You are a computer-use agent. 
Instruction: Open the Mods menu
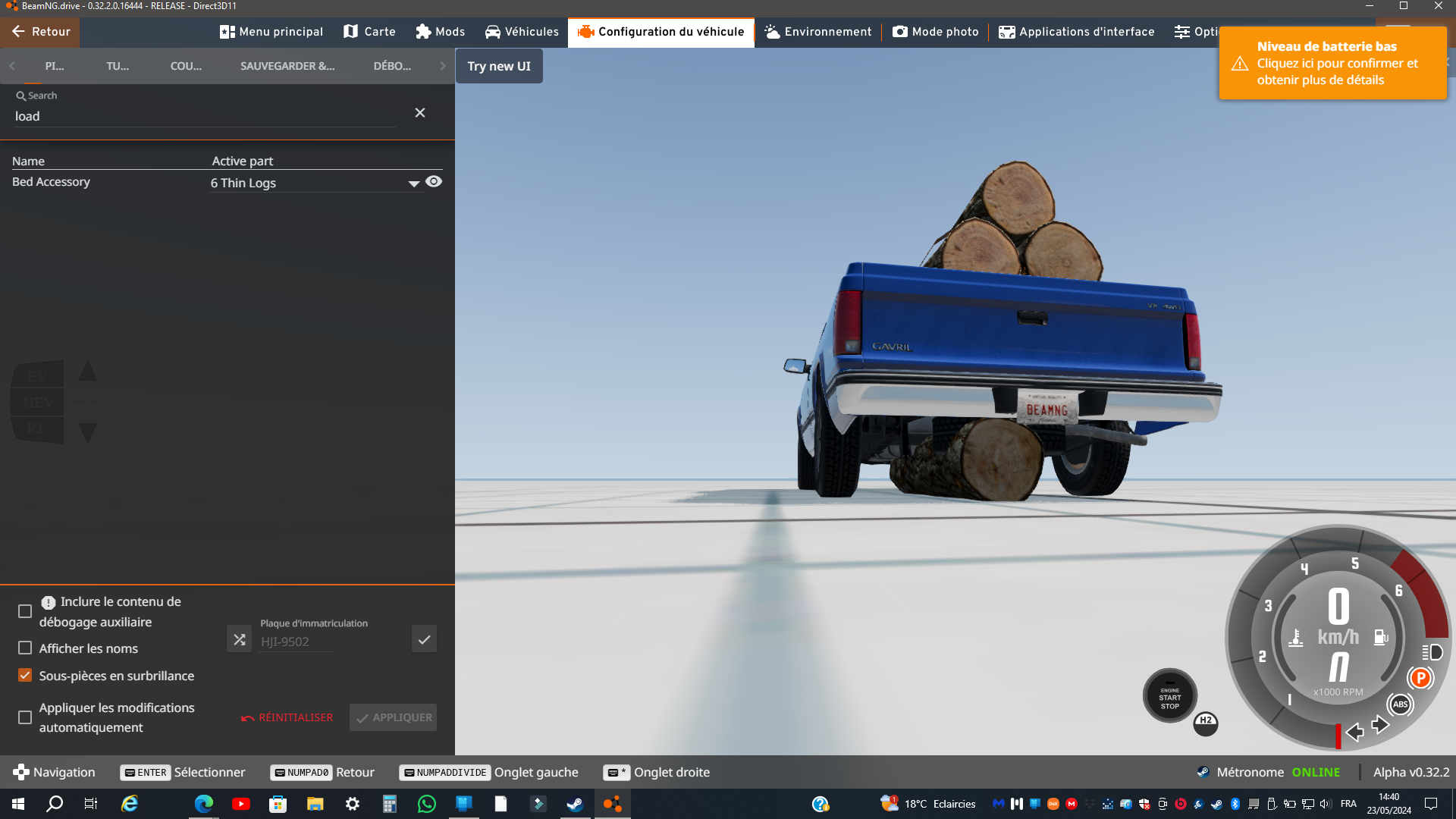pos(440,32)
